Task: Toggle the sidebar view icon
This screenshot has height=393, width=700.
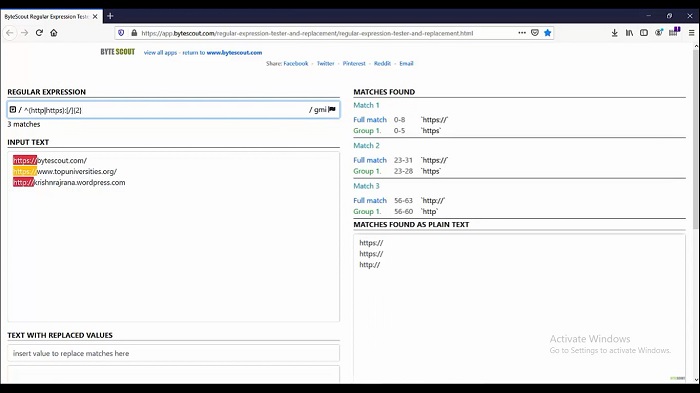Action: (x=644, y=33)
